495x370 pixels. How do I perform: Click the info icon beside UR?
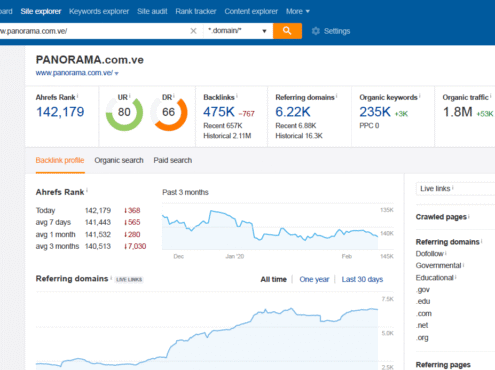(x=130, y=96)
